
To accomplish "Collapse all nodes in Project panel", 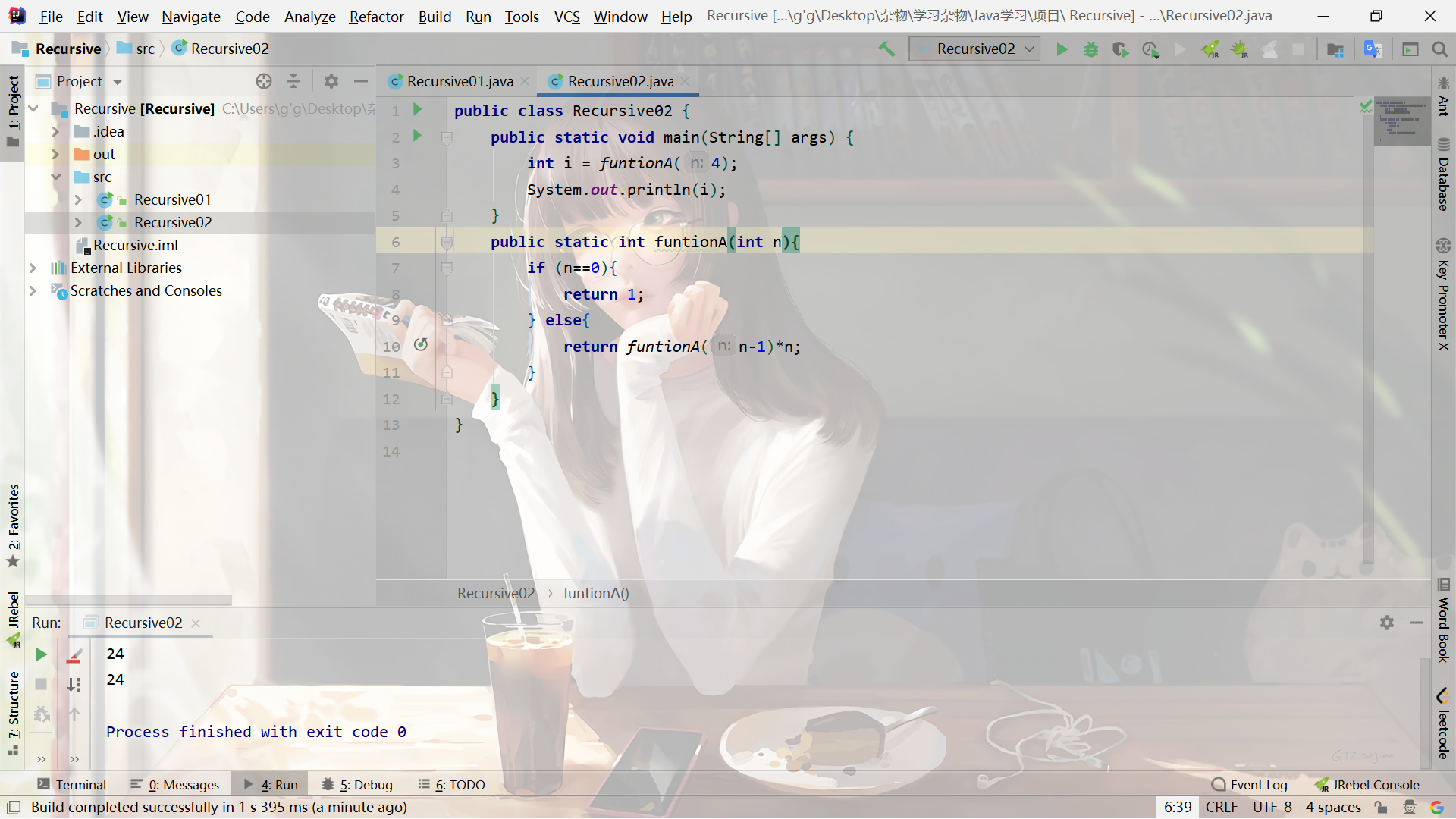I will pyautogui.click(x=293, y=81).
